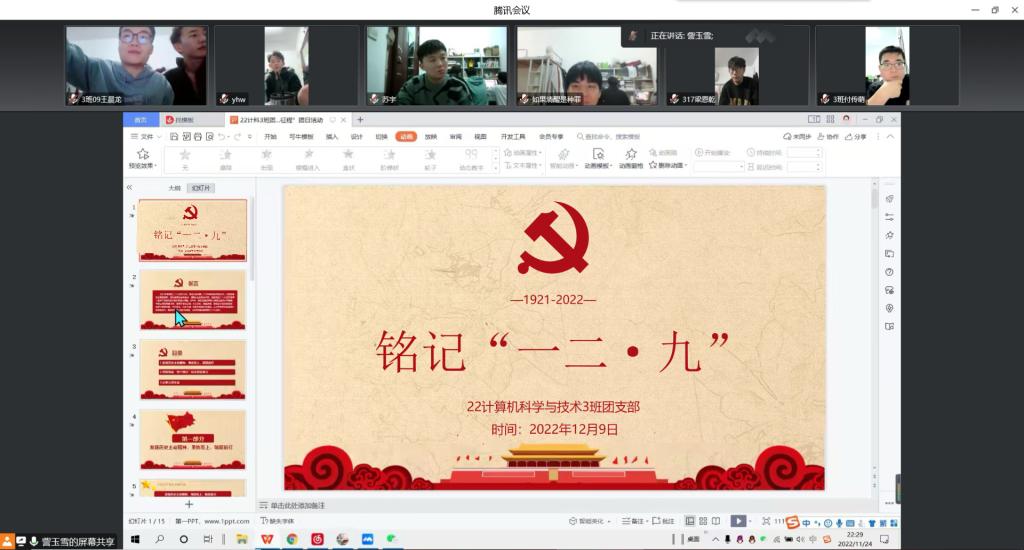Collapse the slide thumbnail panel
Viewport: 1024px width, 550px height.
coord(129,187)
